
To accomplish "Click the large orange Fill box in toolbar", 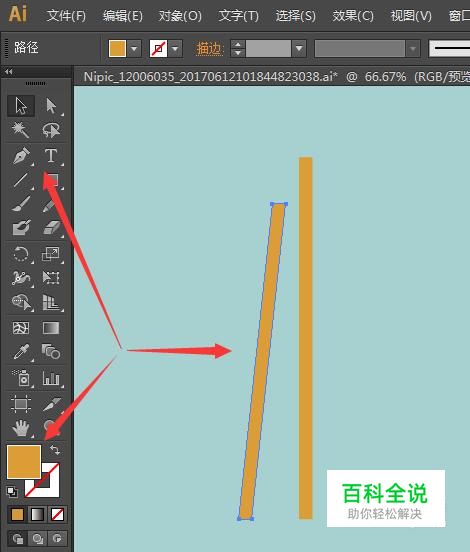I will click(x=24, y=462).
